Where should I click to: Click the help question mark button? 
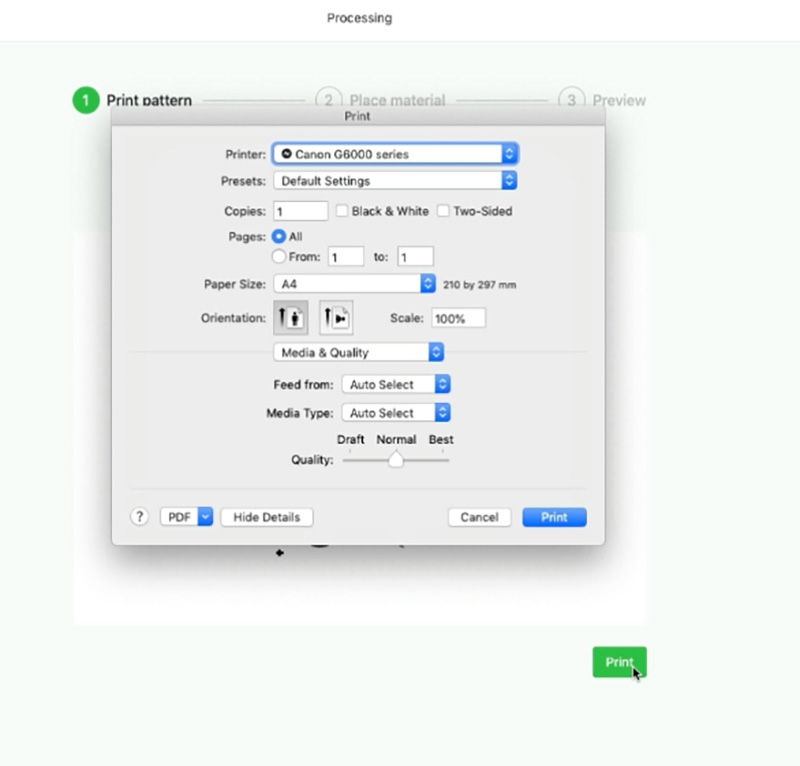[140, 517]
